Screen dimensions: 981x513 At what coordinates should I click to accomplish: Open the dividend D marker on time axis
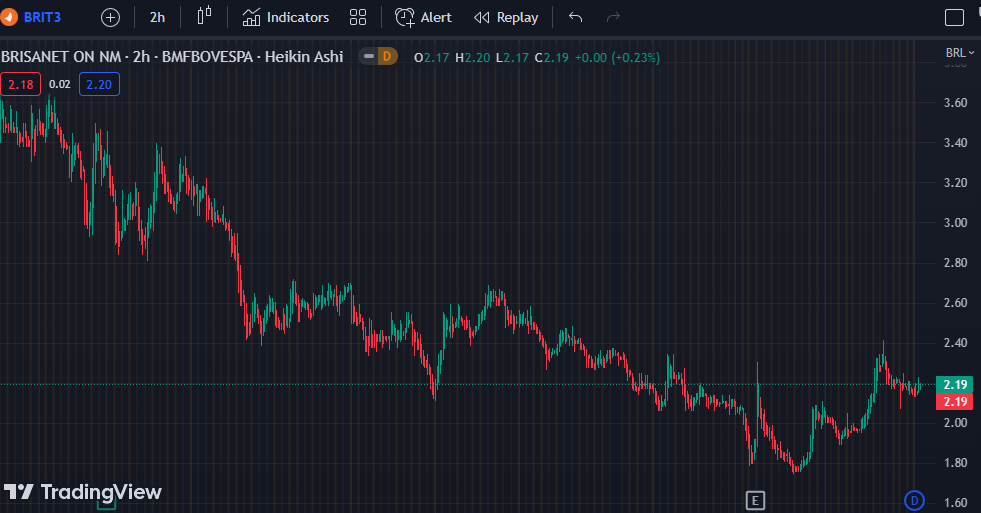tap(915, 500)
